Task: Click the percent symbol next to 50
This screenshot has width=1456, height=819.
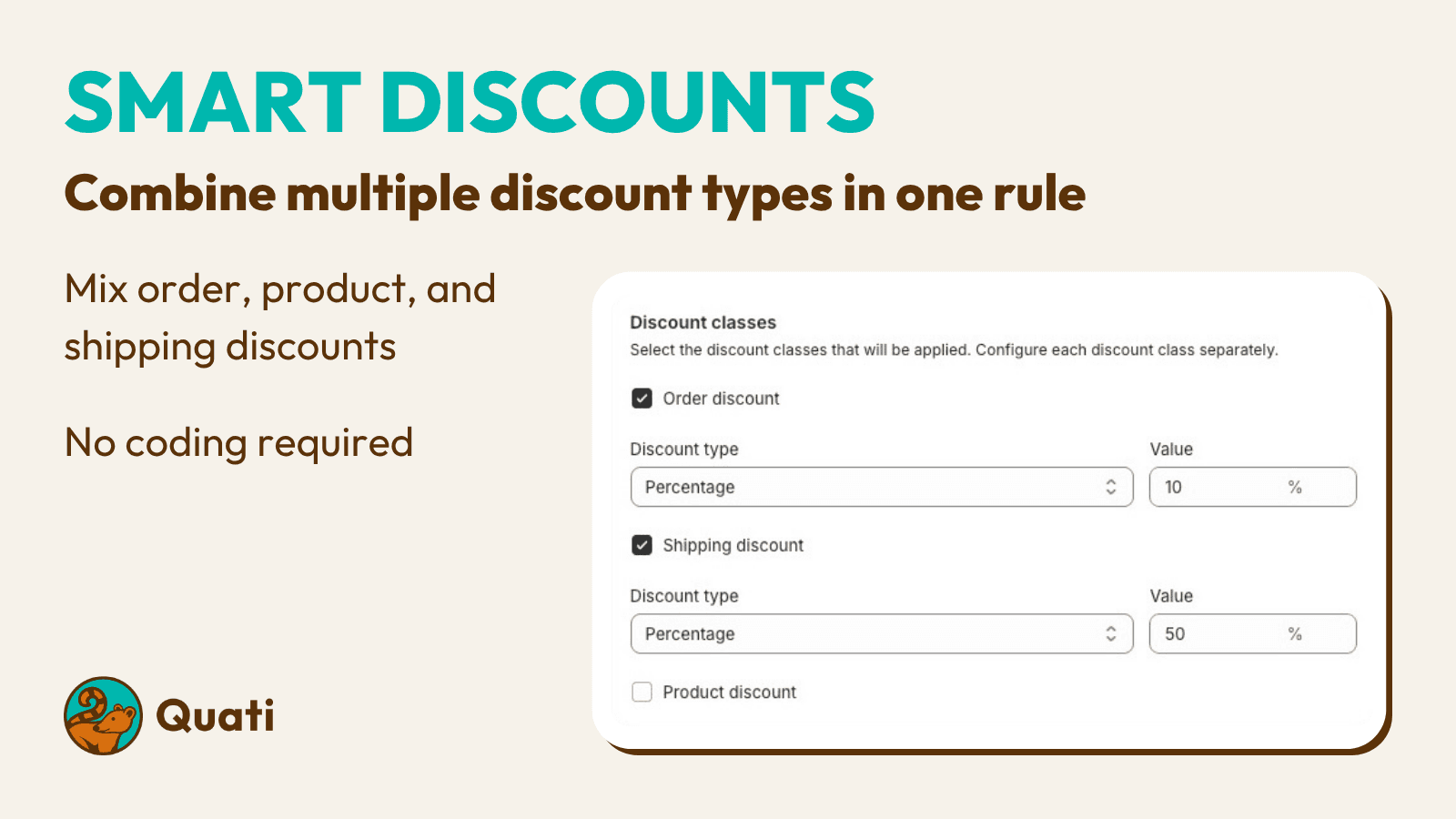Action: point(1297,633)
